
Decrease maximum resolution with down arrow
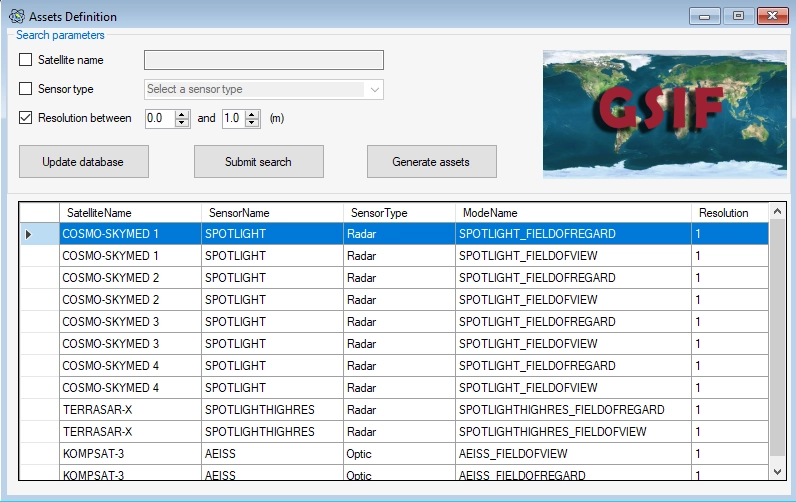pyautogui.click(x=252, y=123)
